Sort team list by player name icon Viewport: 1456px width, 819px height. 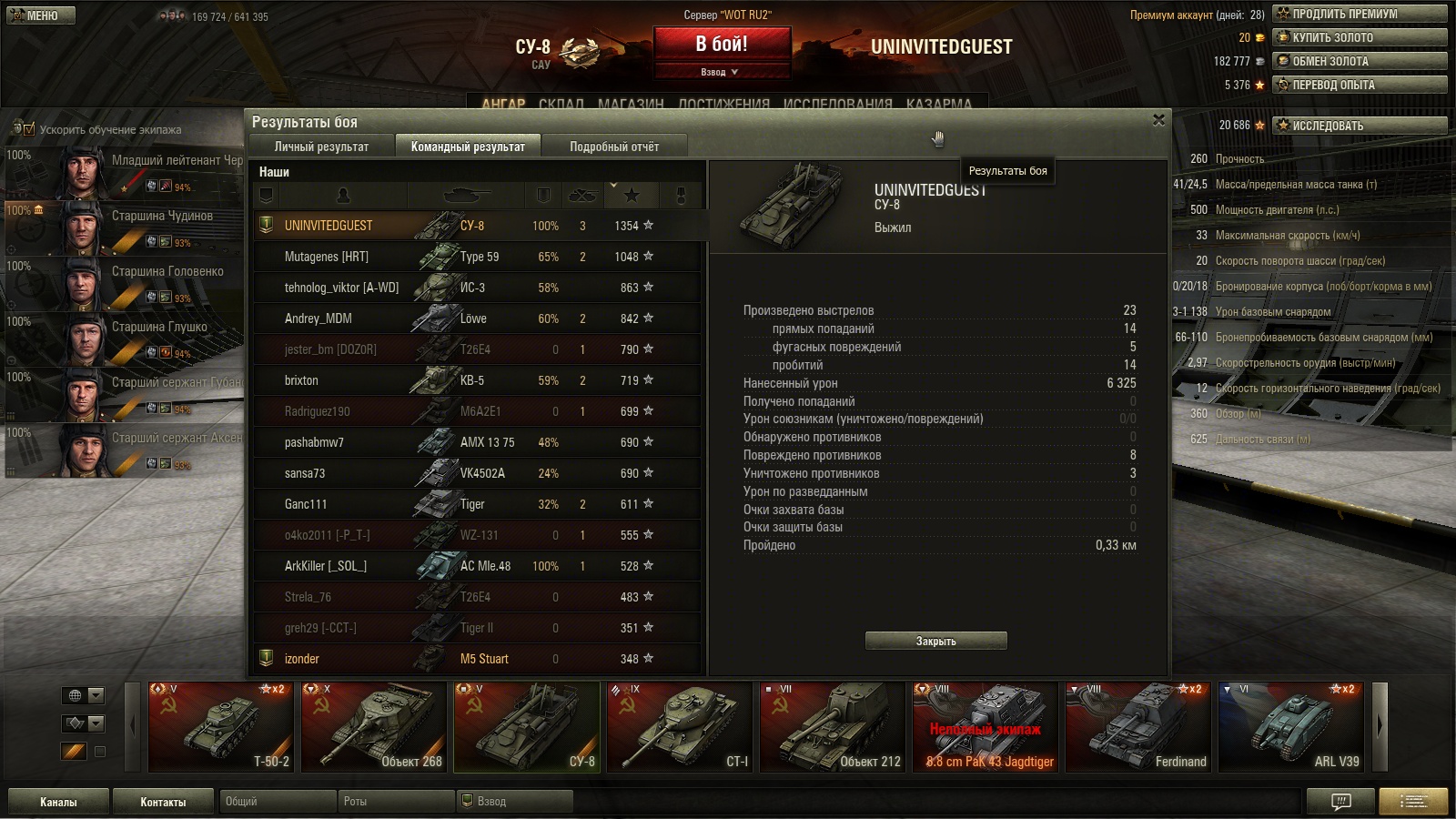click(343, 195)
